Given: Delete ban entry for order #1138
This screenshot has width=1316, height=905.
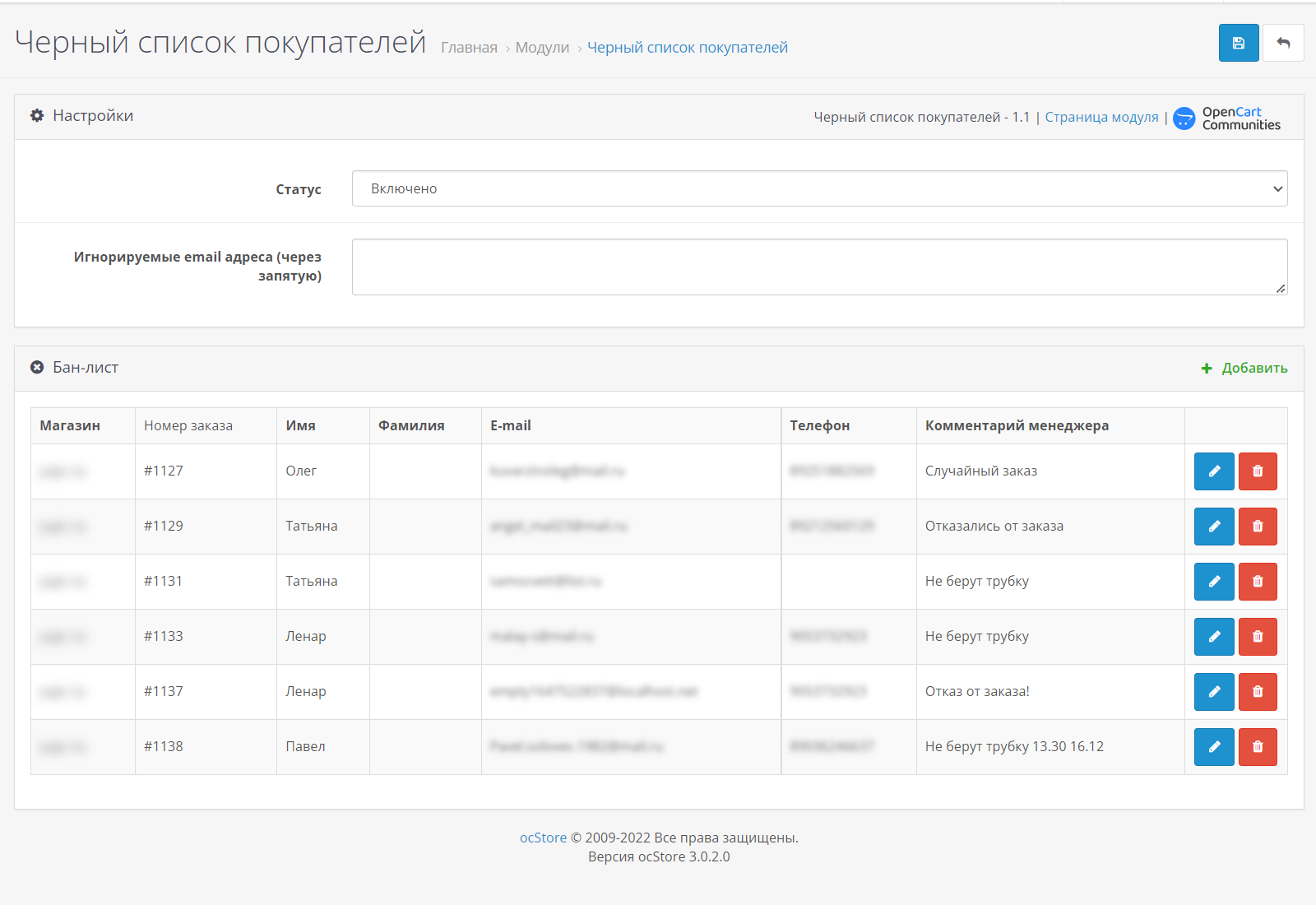Looking at the screenshot, I should click(x=1258, y=747).
